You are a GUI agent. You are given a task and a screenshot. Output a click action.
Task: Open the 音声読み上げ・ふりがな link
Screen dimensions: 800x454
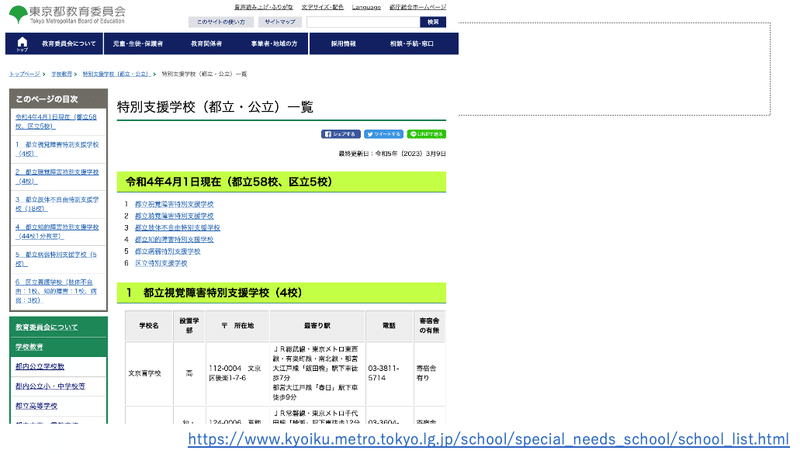[x=263, y=7]
